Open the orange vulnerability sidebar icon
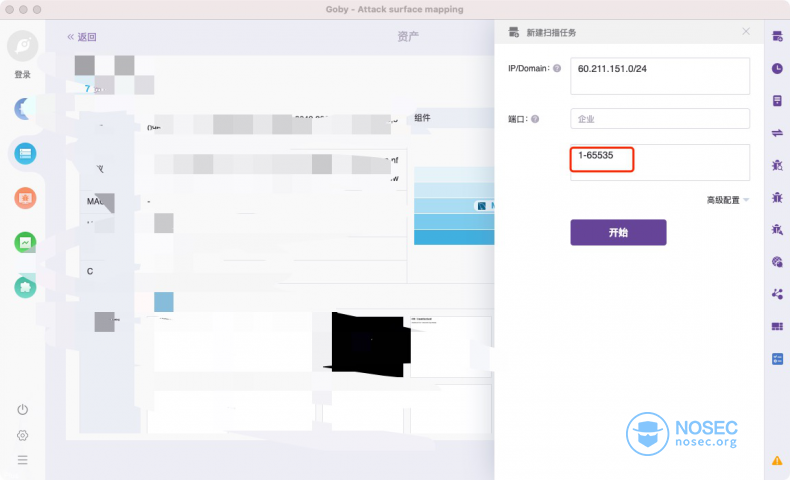The height and width of the screenshot is (480, 790). click(25, 198)
